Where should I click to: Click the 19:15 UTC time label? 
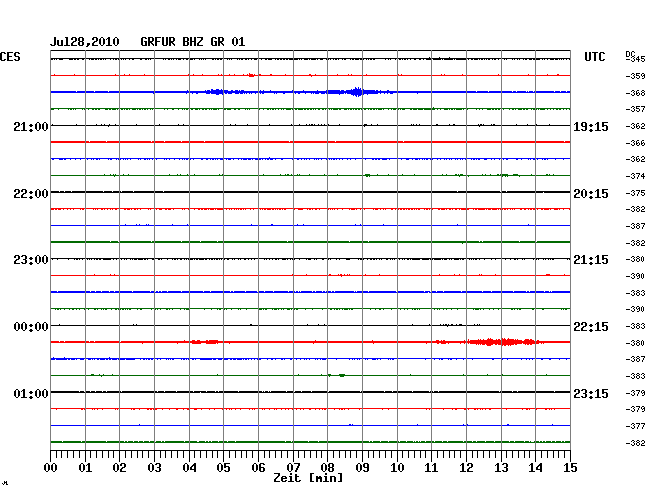pyautogui.click(x=591, y=126)
